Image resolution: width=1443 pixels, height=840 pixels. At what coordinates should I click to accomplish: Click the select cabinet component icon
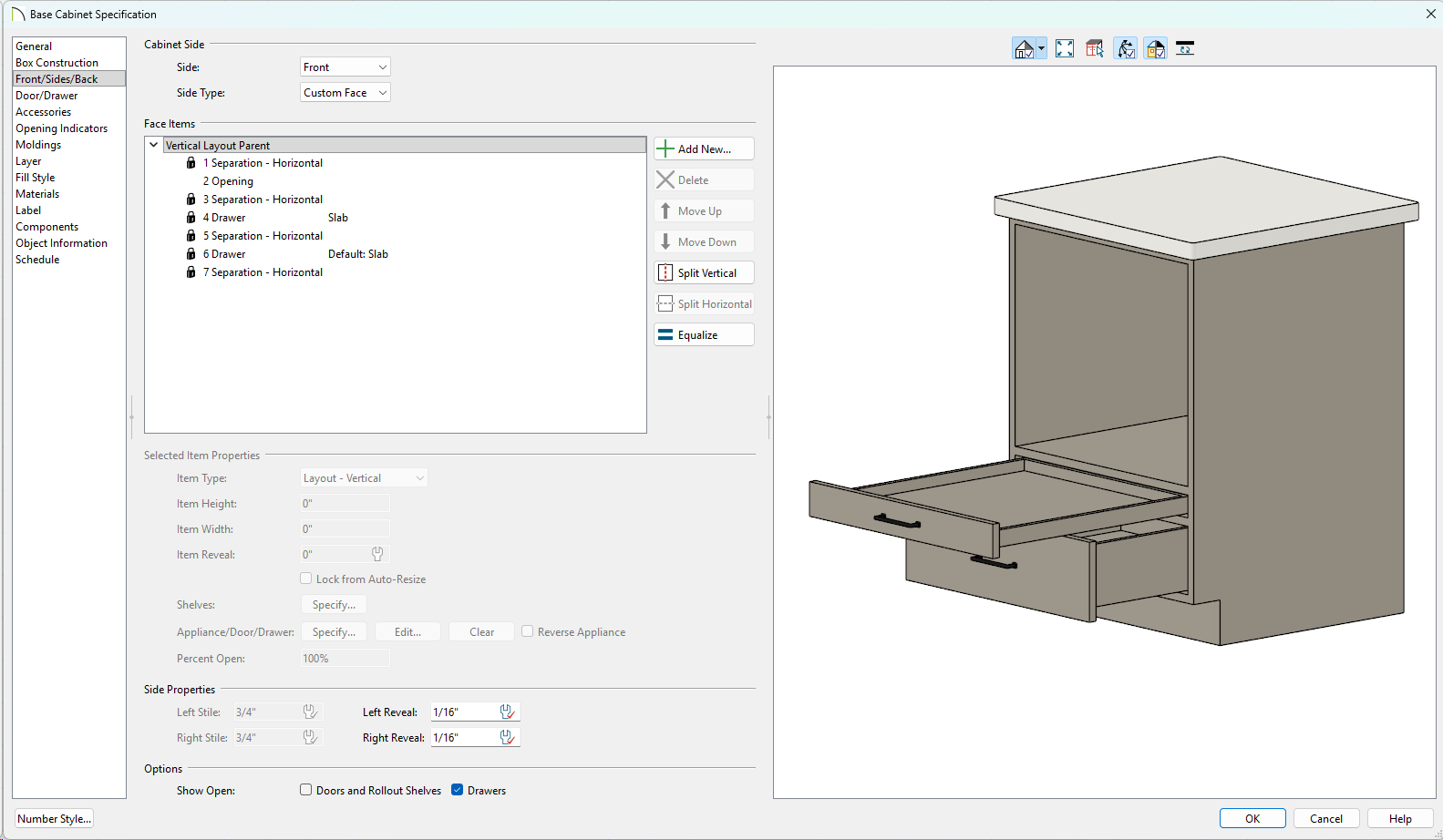1095,49
